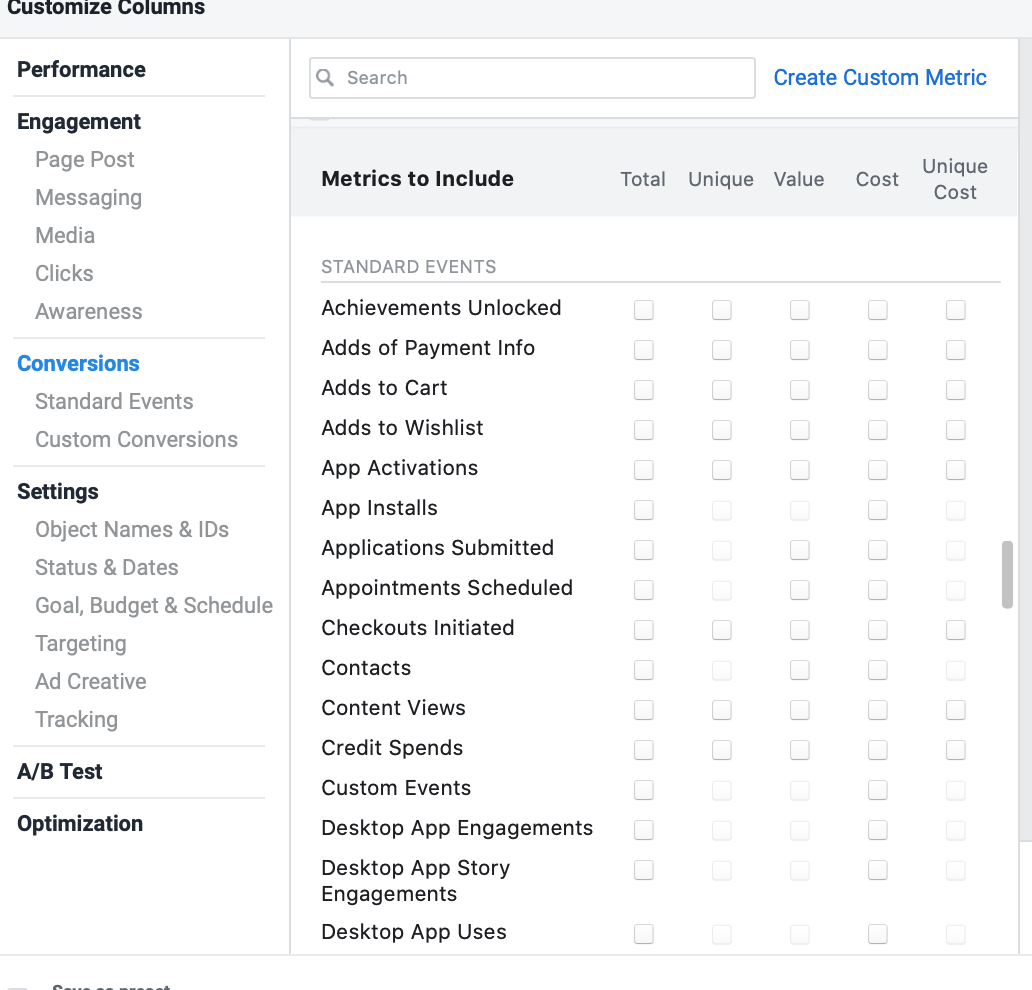Screen dimensions: 1032x990
Task: Select Targeting under Settings
Action: (x=80, y=643)
